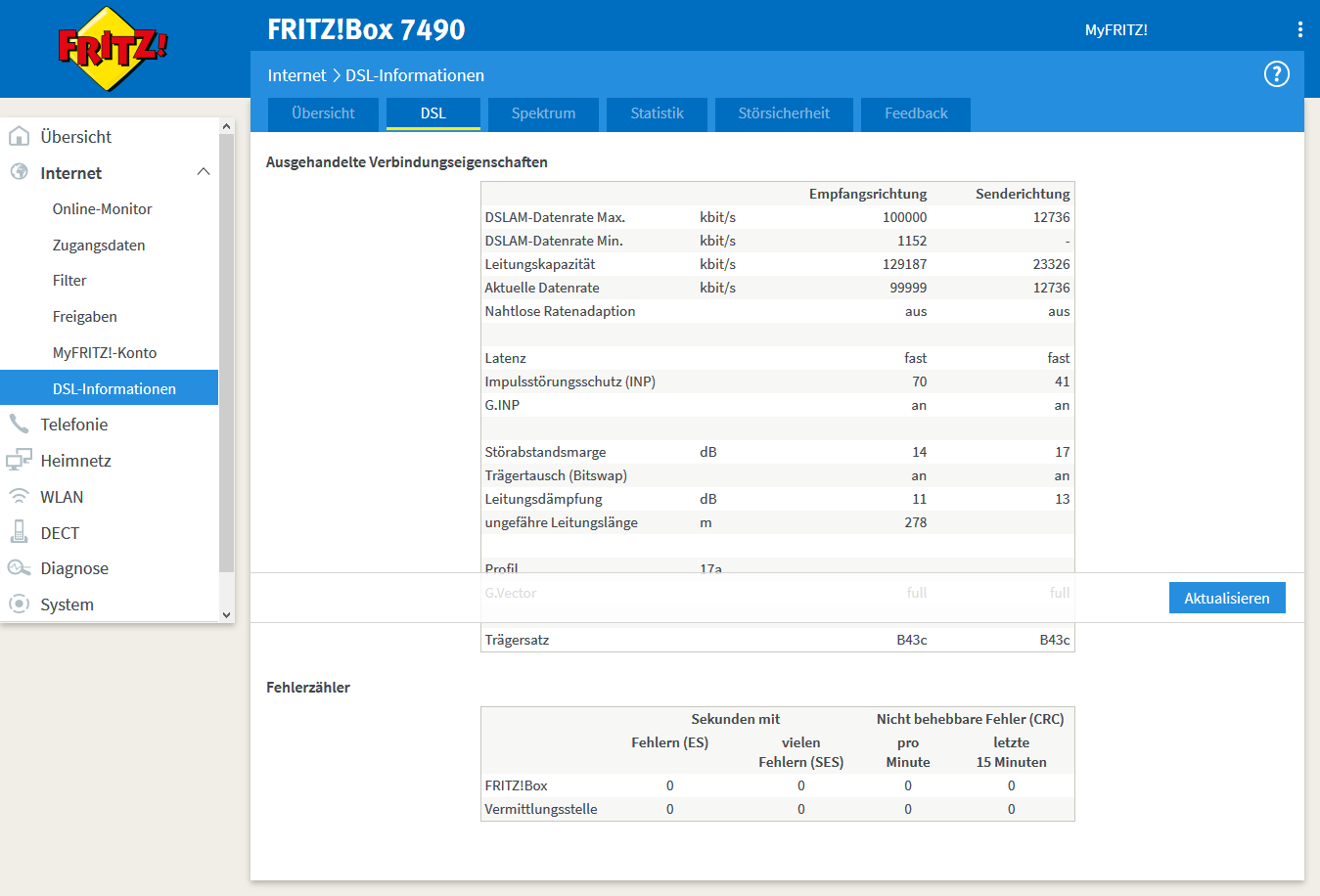Open the Statistik tab

657,113
